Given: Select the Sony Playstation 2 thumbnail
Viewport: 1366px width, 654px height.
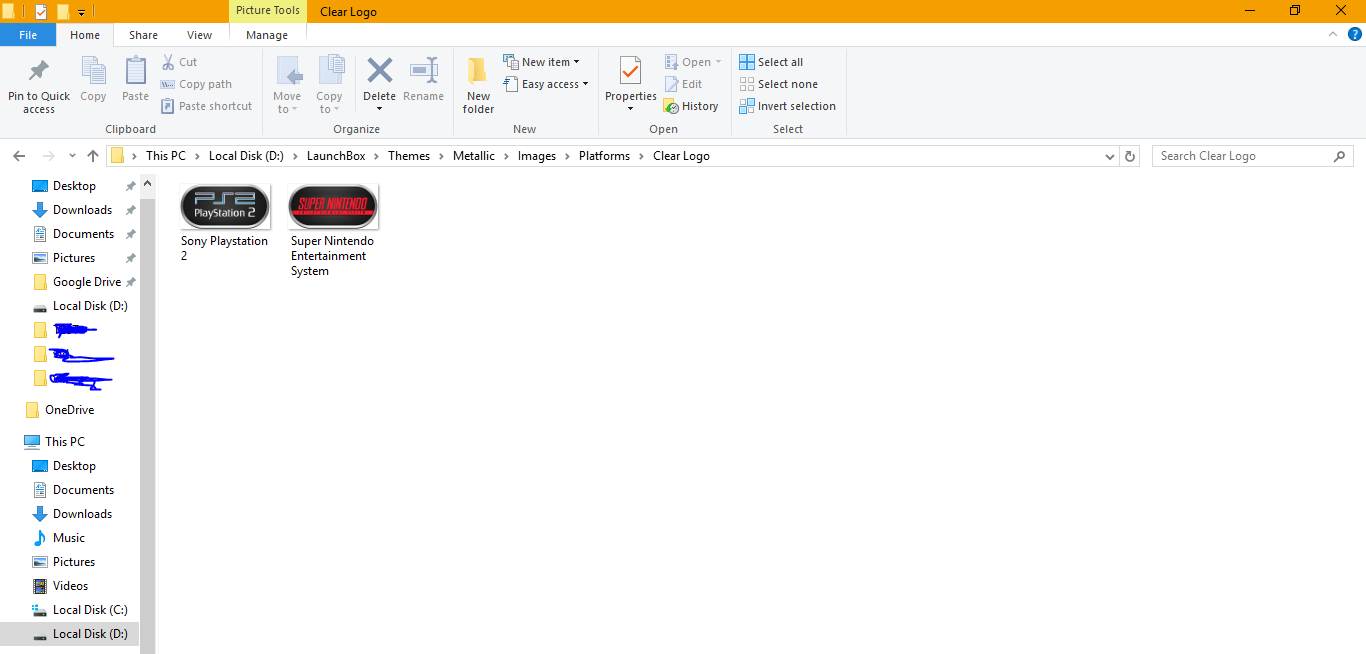Looking at the screenshot, I should click(x=225, y=207).
